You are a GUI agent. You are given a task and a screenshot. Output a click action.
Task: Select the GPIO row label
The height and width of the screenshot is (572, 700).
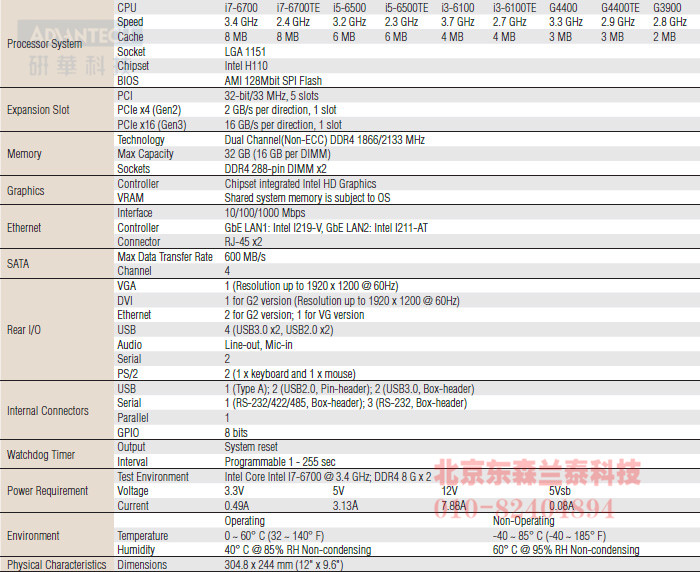coord(129,432)
